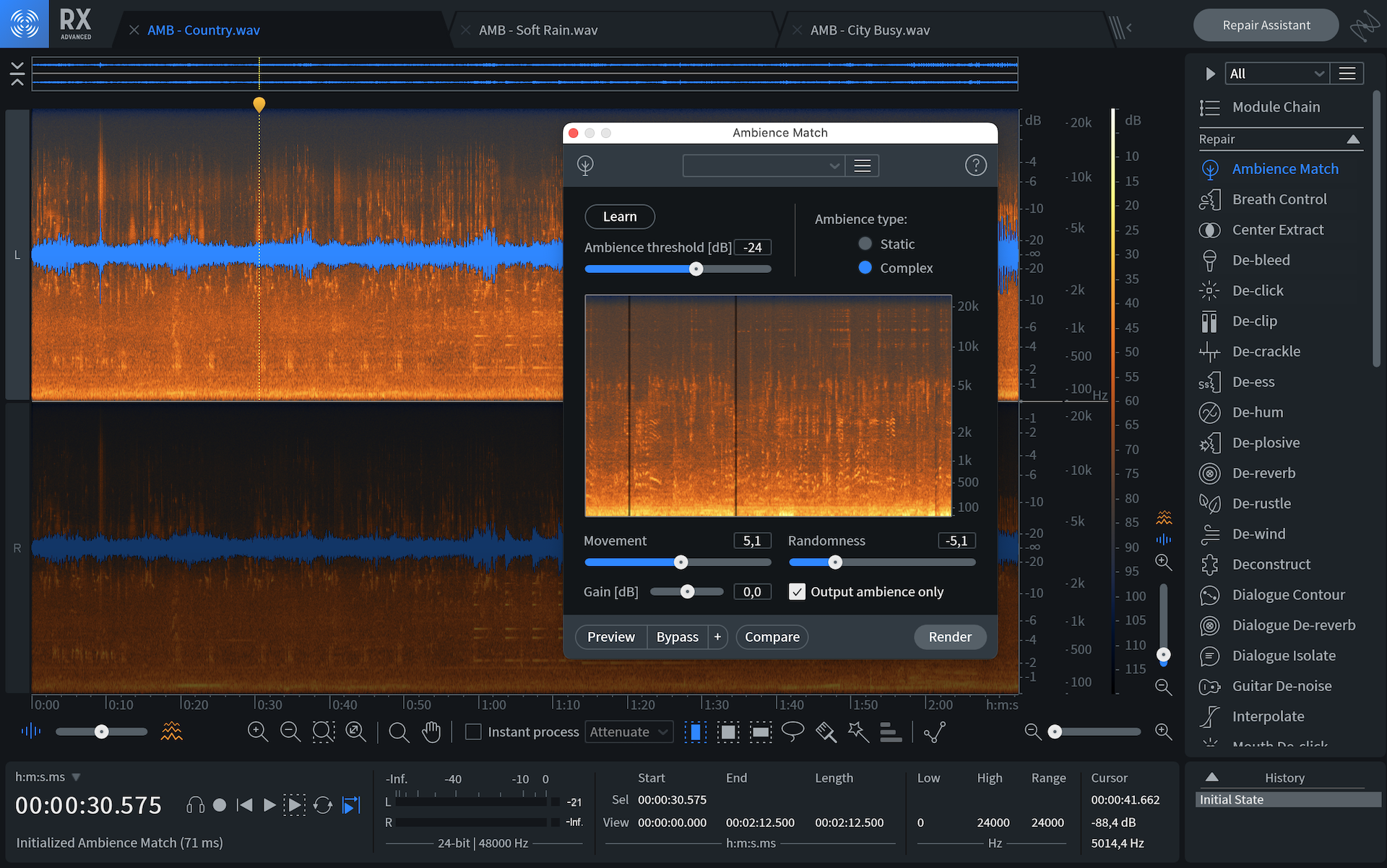This screenshot has width=1387, height=868.
Task: Click the Learn button
Action: 619,217
